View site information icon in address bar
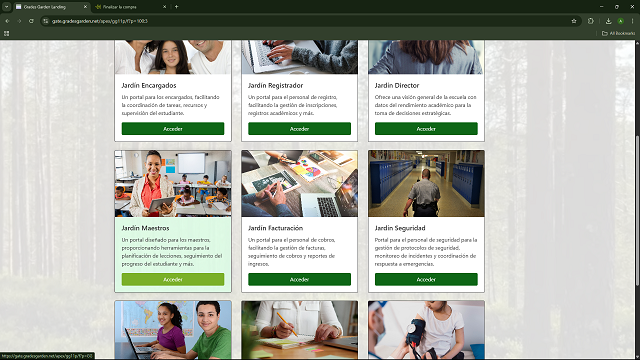 [x=46, y=21]
